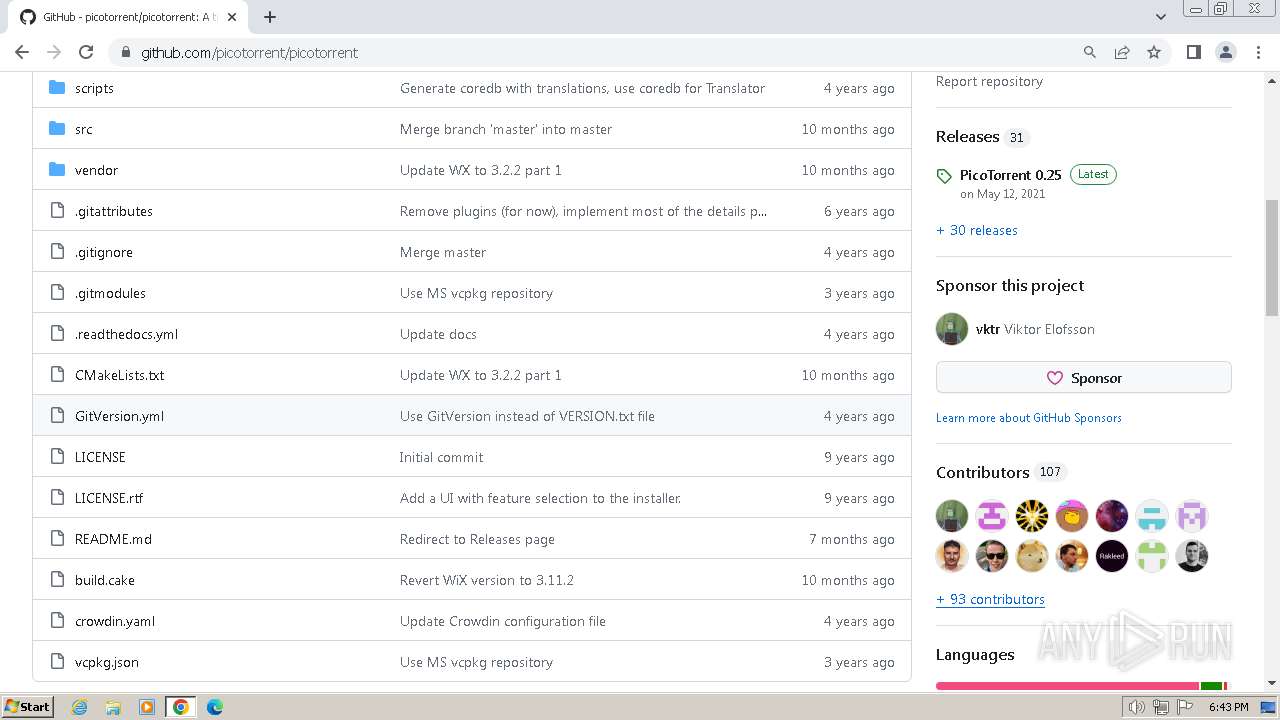Open the Rakleed contributor avatar
The height and width of the screenshot is (720, 1280).
[1112, 556]
